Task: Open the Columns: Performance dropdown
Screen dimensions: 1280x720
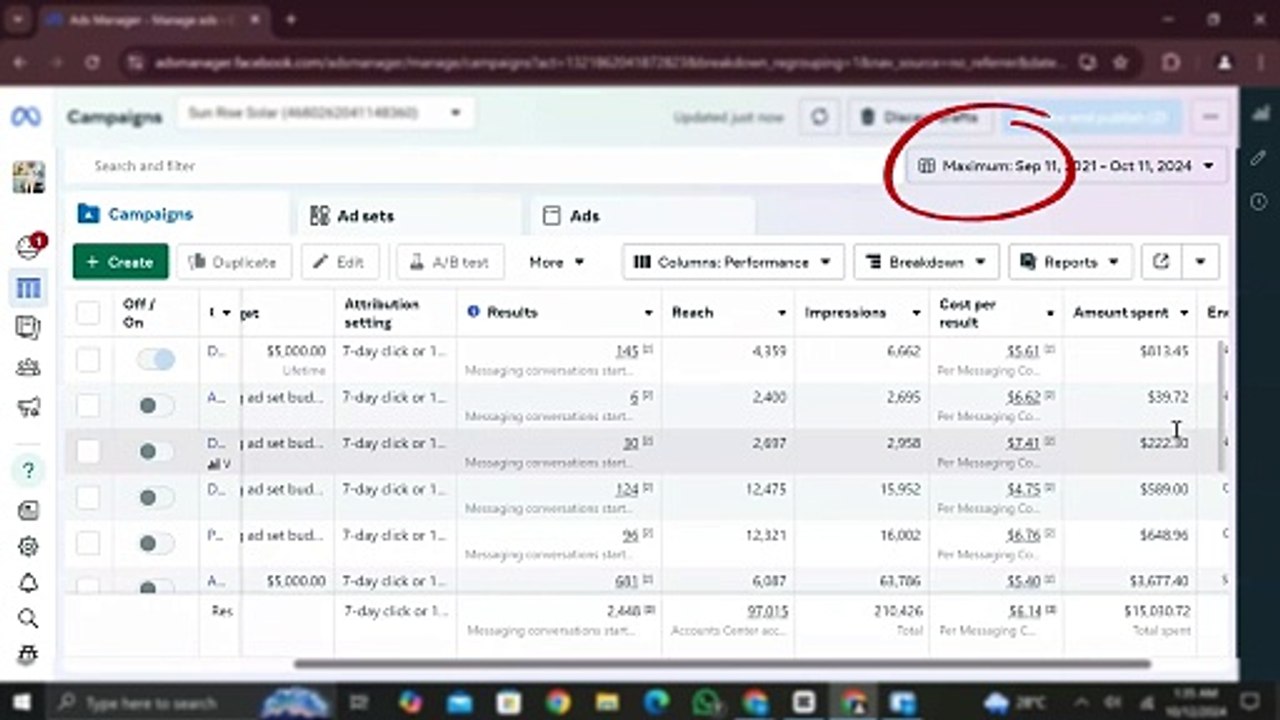Action: (x=733, y=262)
